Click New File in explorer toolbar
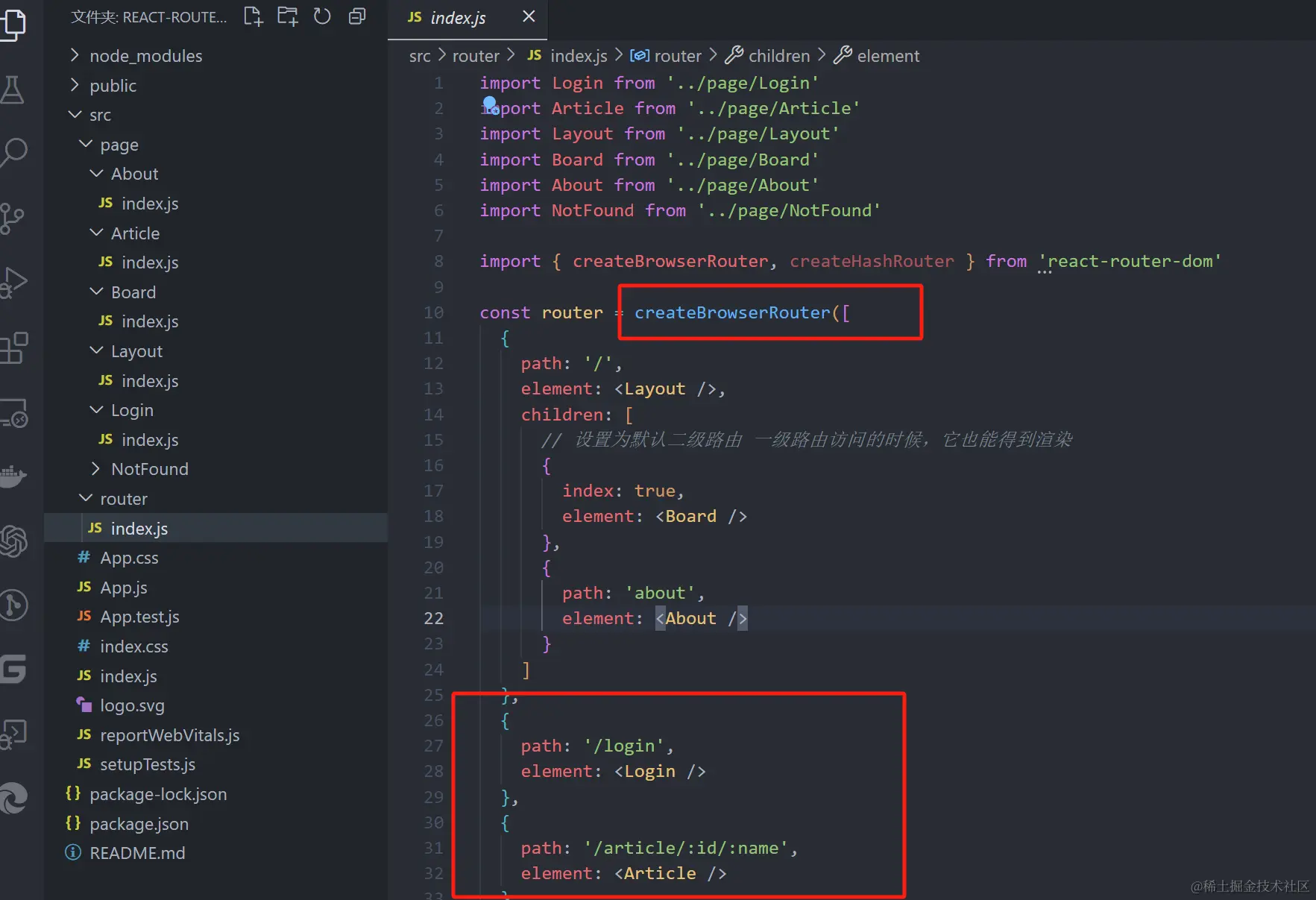1316x900 pixels. 254,16
